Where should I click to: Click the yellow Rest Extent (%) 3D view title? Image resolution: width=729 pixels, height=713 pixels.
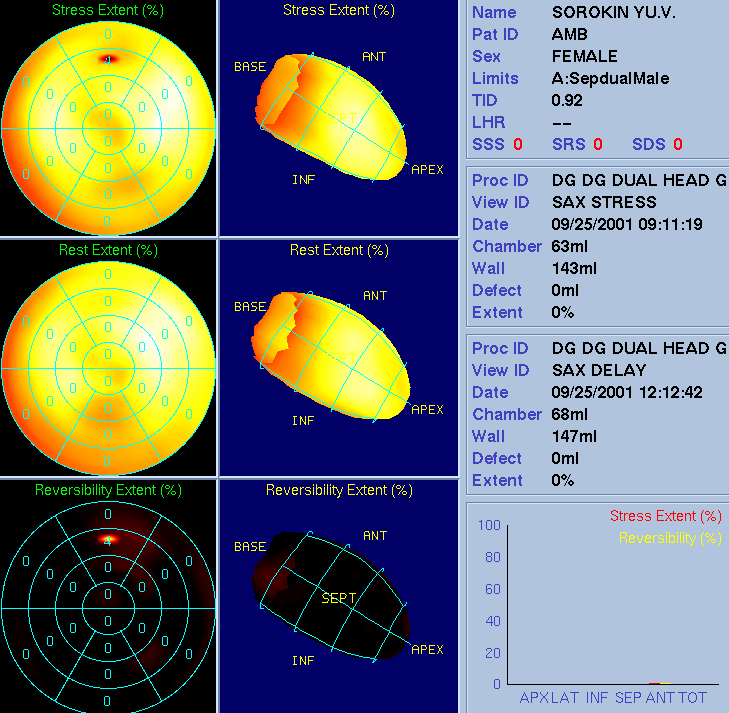click(339, 250)
